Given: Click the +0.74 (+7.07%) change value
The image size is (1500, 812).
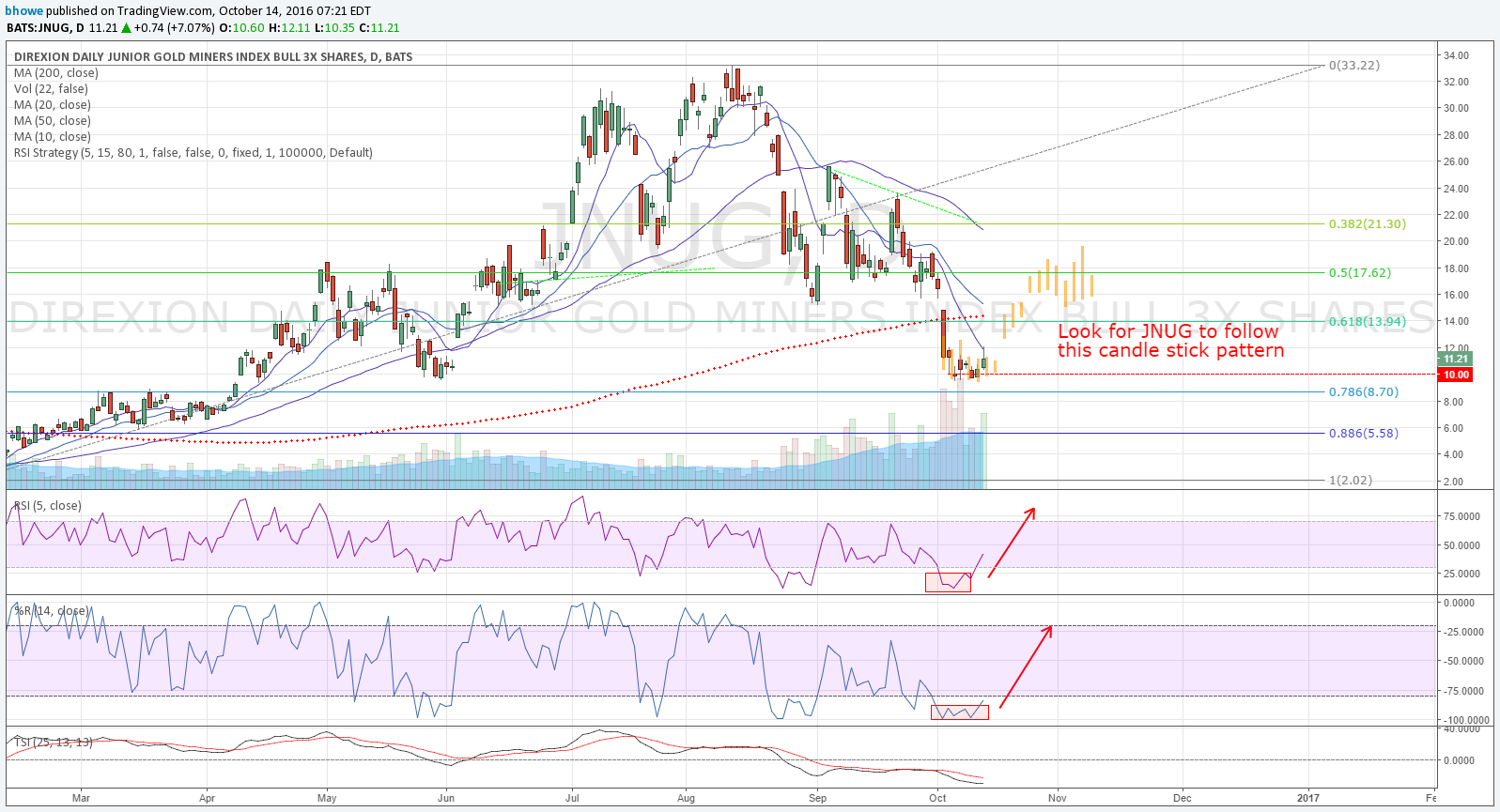Looking at the screenshot, I should [x=175, y=28].
